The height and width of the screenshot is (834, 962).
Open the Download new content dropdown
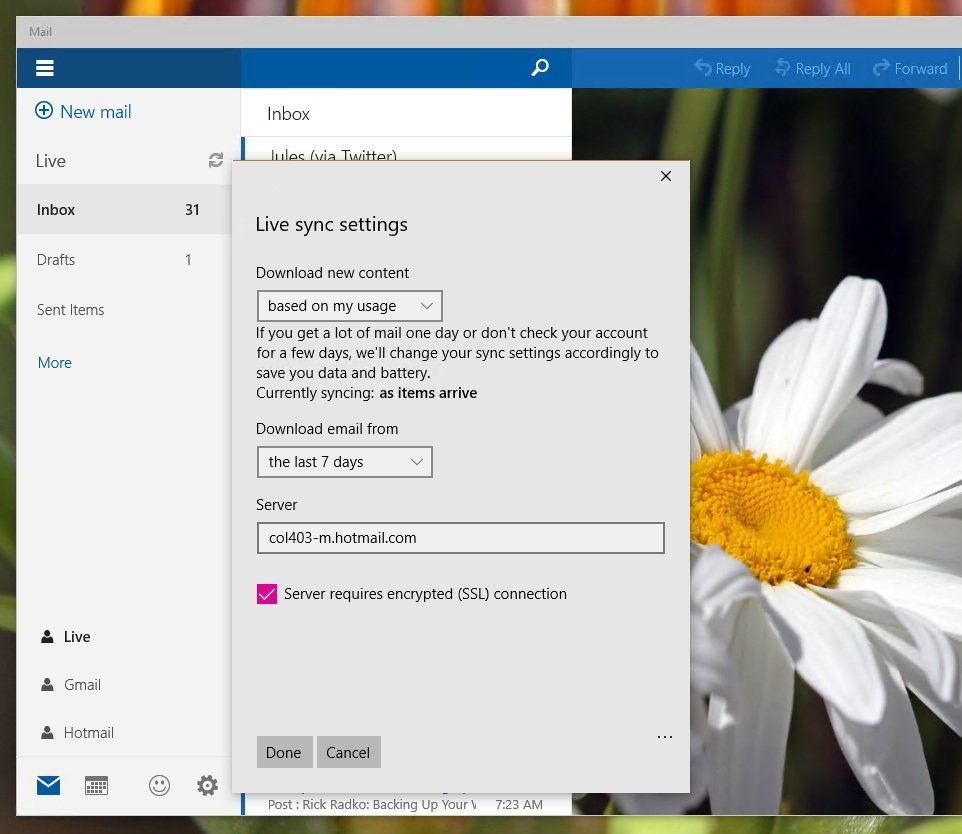[348, 306]
